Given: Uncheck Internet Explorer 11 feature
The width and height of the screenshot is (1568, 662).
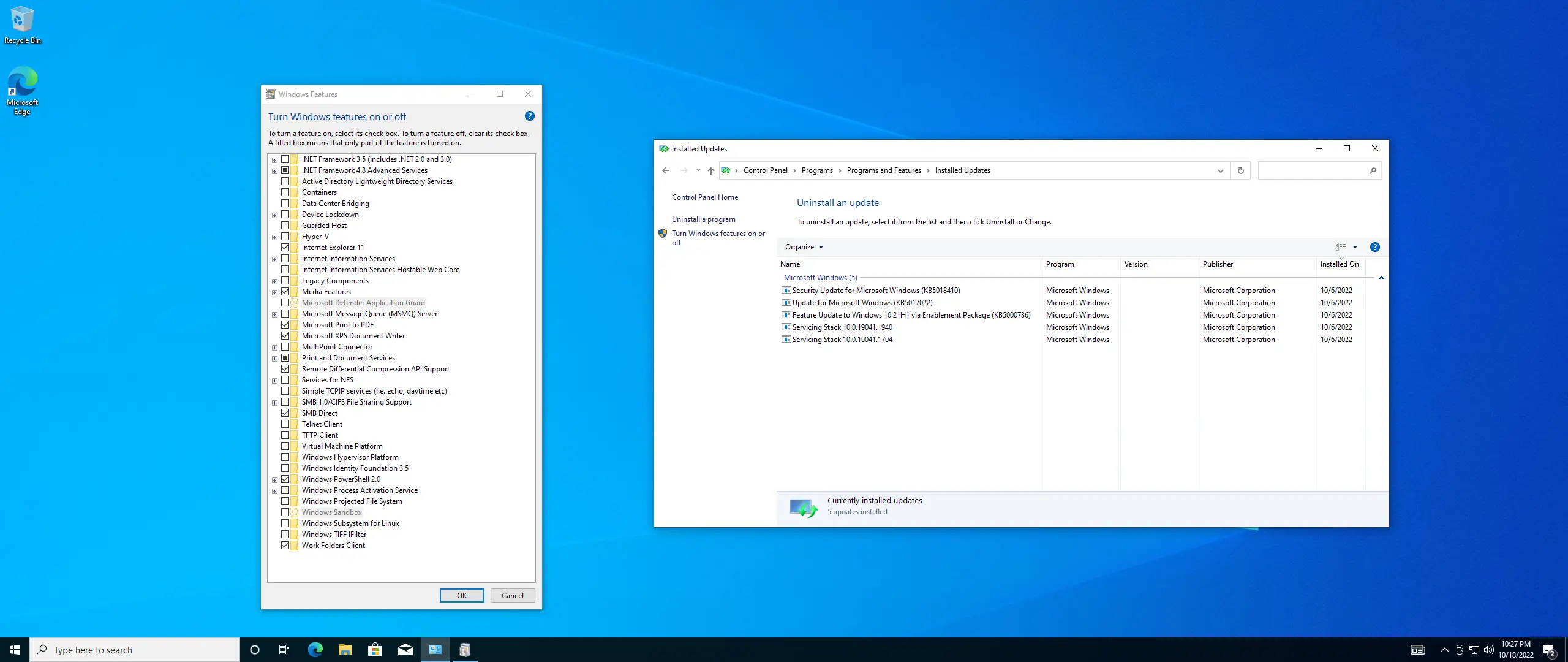Looking at the screenshot, I should (x=285, y=248).
